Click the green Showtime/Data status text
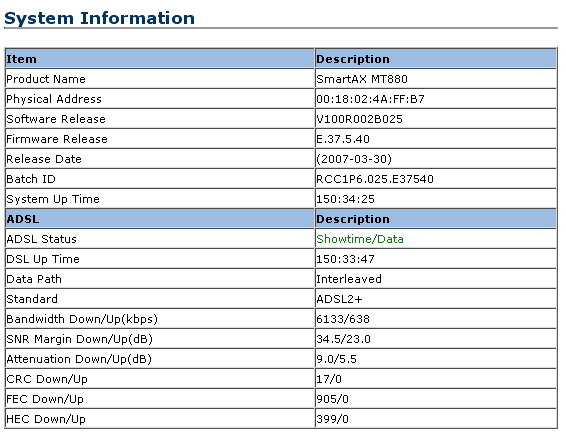This screenshot has height=438, width=566. [360, 239]
